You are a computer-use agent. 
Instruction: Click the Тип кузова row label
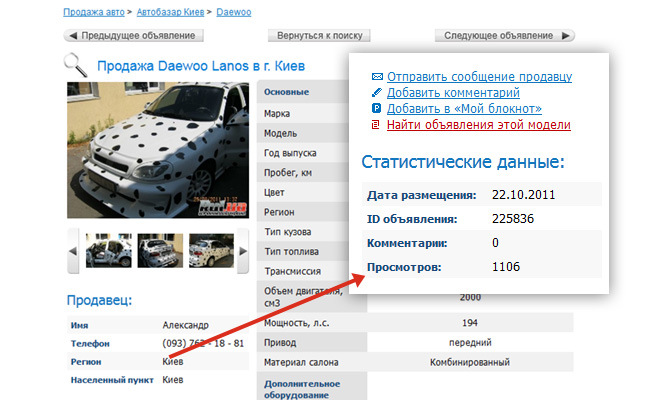[288, 232]
